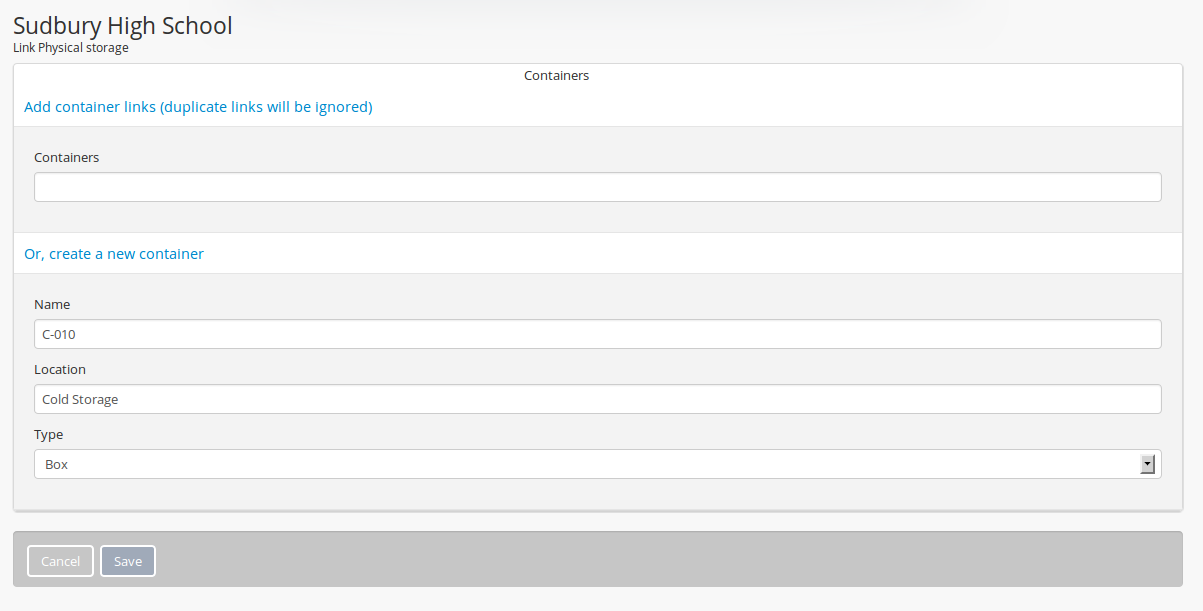
Task: Click the 'Add container links' section heading
Action: click(198, 107)
